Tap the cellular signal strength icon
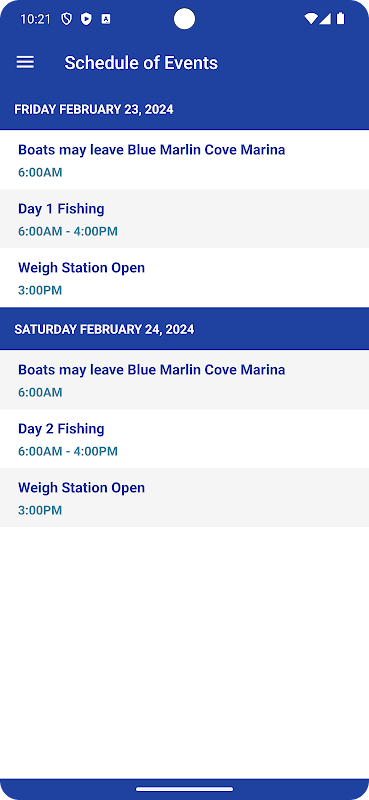The image size is (369, 800). tap(325, 19)
